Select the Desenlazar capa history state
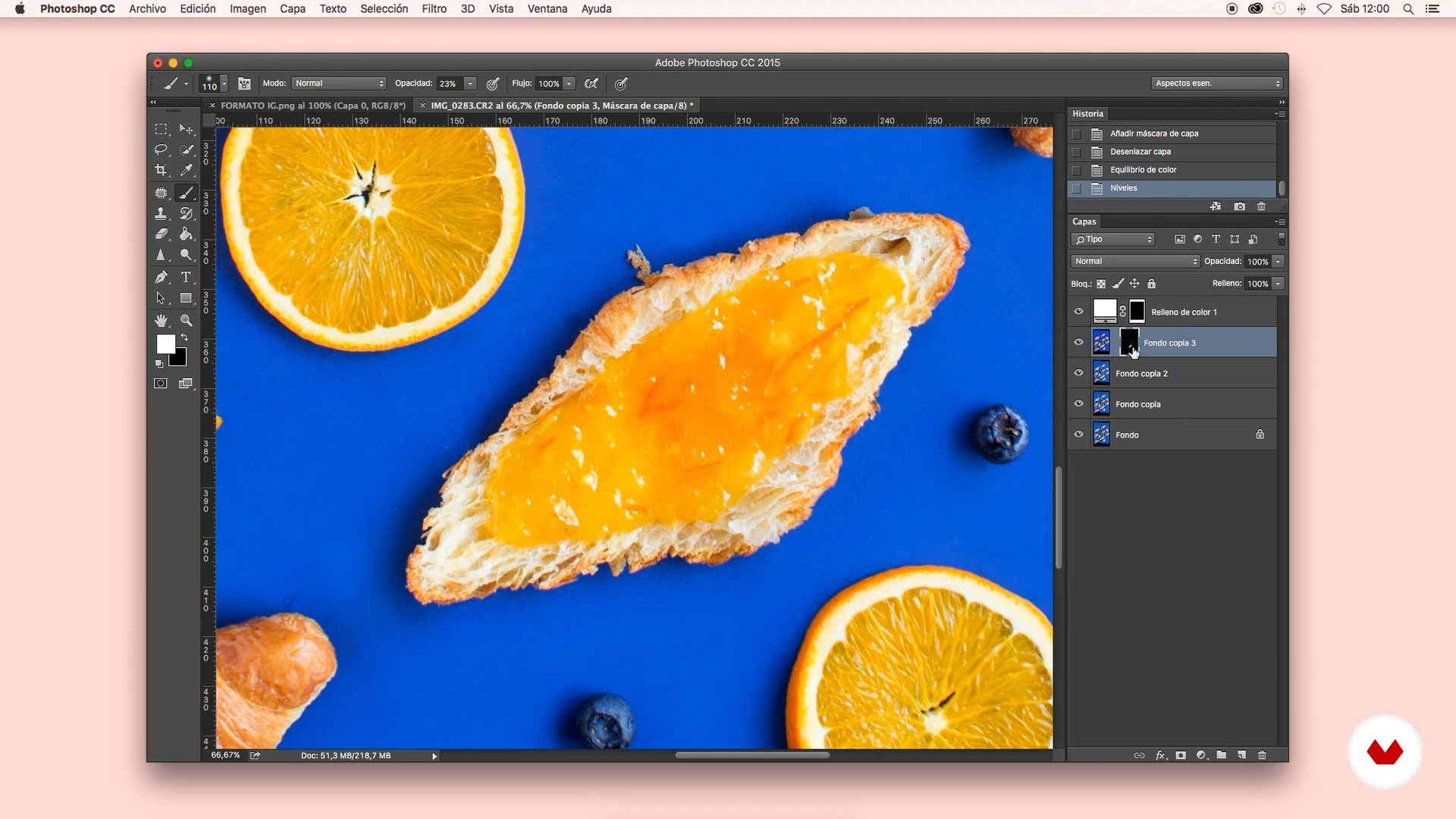Viewport: 1456px width, 819px height. [x=1172, y=152]
